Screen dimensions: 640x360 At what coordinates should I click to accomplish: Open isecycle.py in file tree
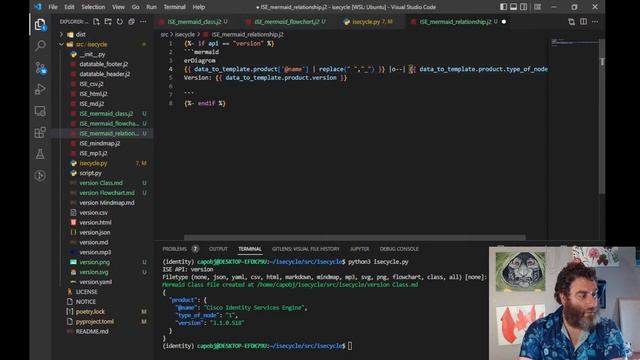93,163
